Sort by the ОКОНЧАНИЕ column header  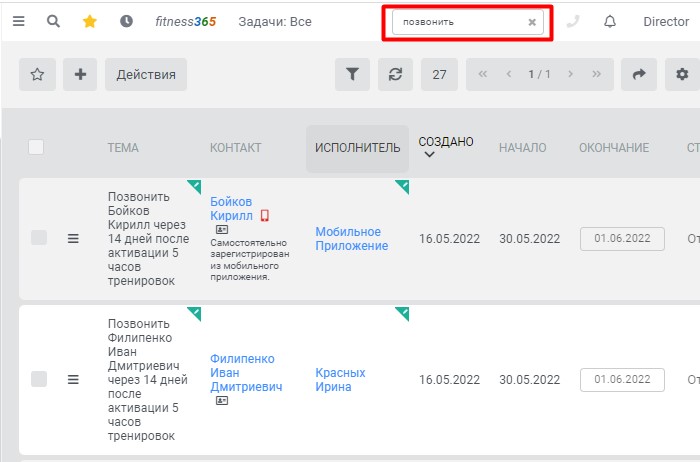point(614,148)
